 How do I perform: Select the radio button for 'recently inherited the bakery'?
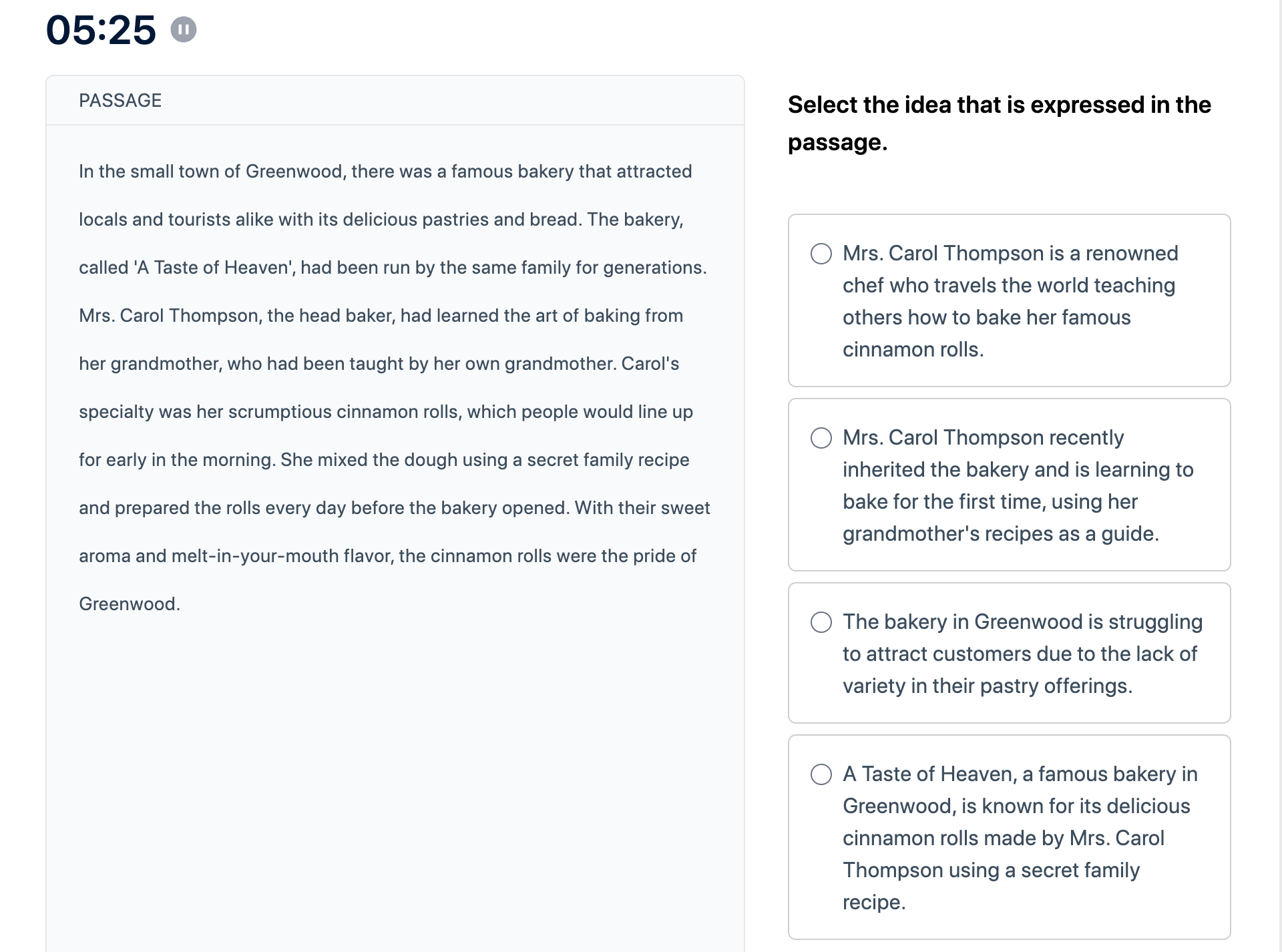tap(821, 438)
